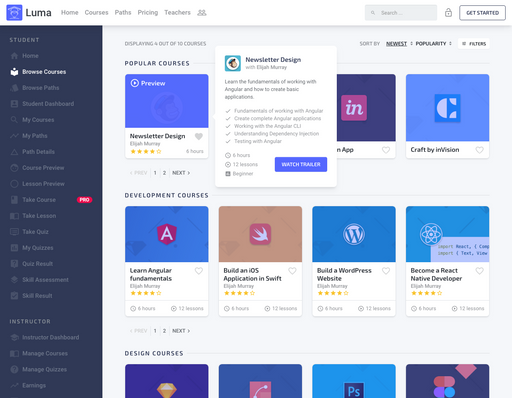Click the Skill Assessment layers icon
This screenshot has width=512, height=398.
[x=14, y=280]
